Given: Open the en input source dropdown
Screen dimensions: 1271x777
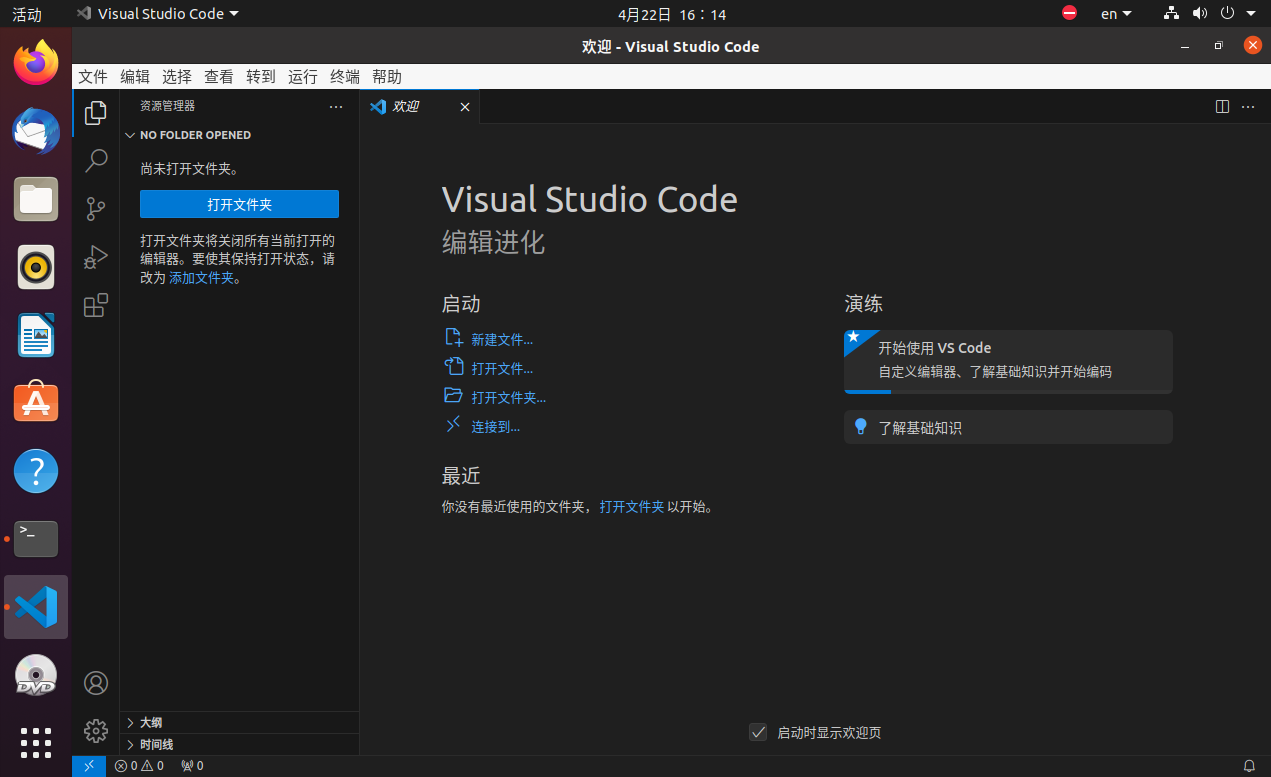Looking at the screenshot, I should coord(1116,14).
